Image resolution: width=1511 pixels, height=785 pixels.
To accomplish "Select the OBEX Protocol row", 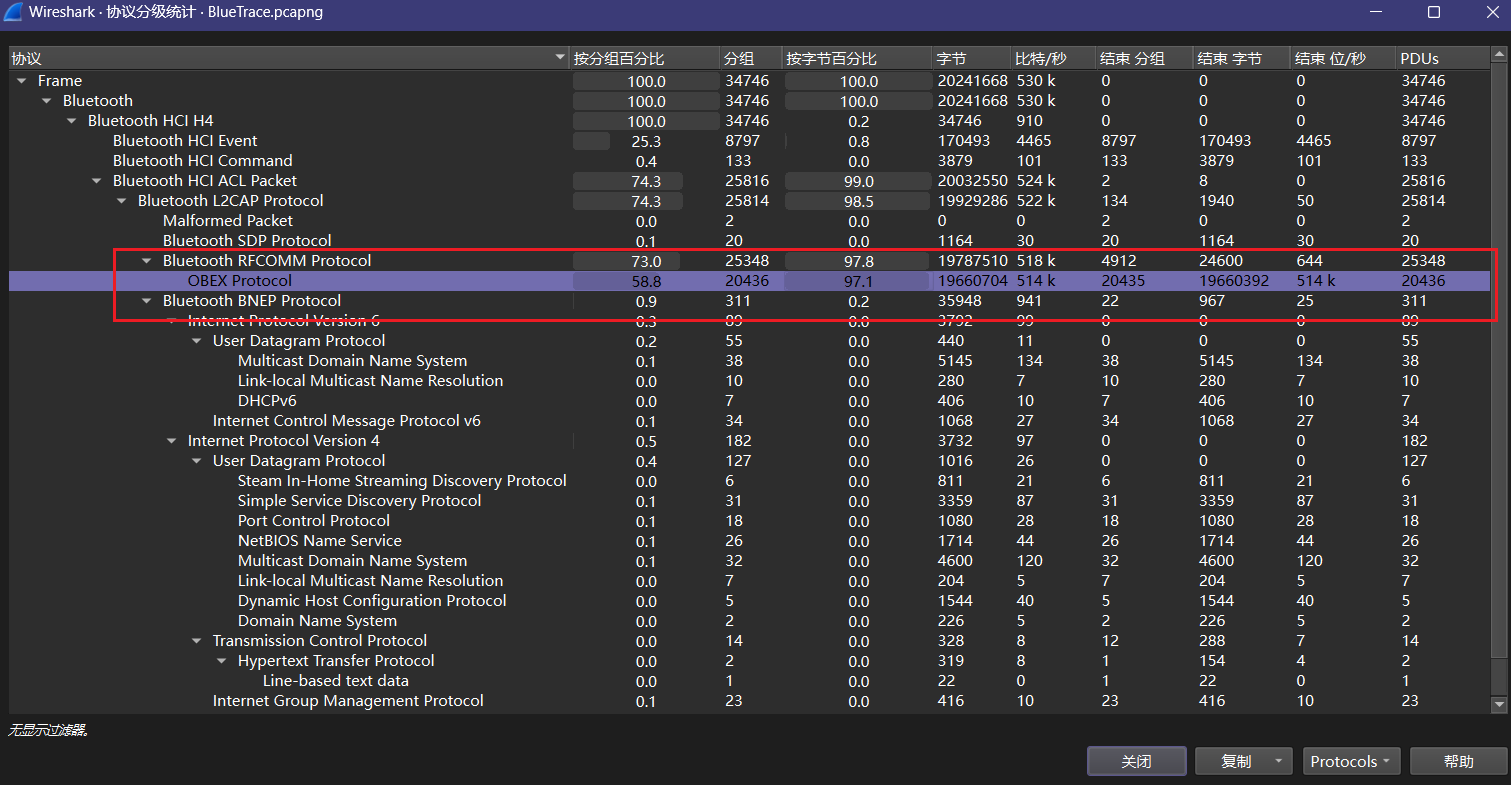I will [x=240, y=281].
